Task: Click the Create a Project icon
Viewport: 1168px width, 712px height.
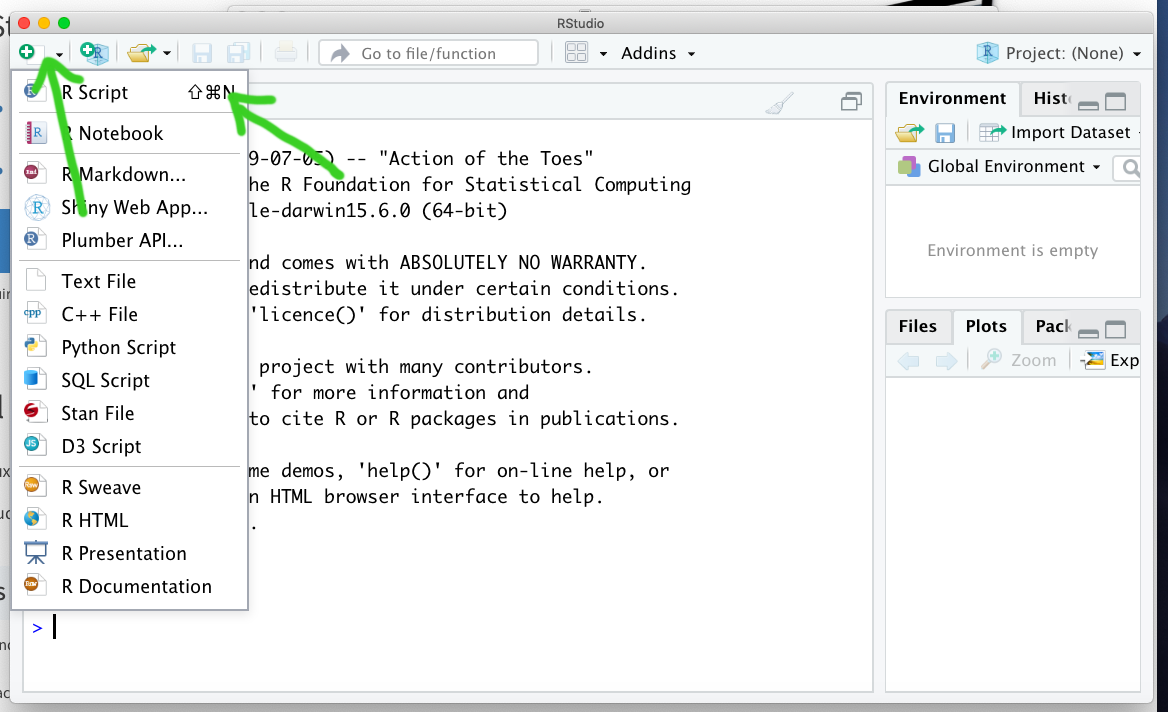Action: point(94,53)
